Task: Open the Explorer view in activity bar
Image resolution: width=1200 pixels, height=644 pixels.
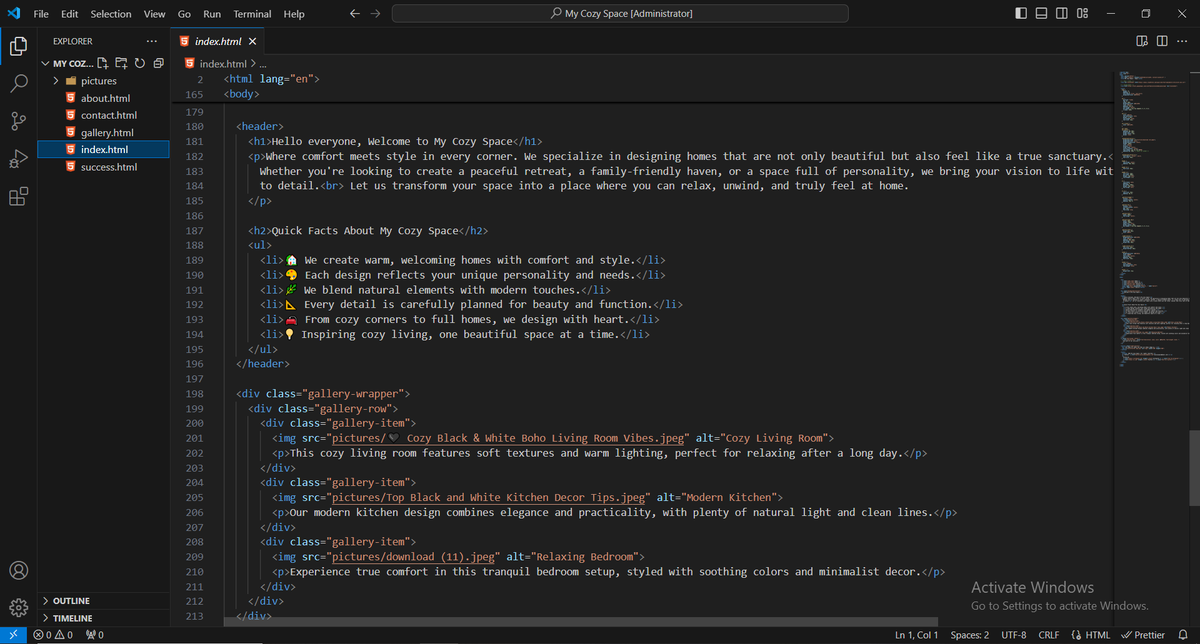Action: [18, 46]
